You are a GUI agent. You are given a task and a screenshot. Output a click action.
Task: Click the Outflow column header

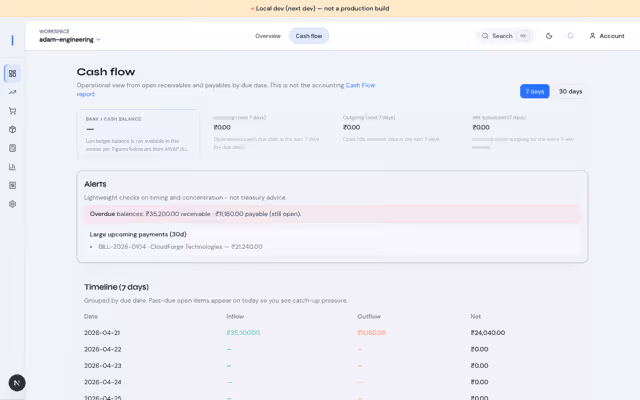pos(369,316)
